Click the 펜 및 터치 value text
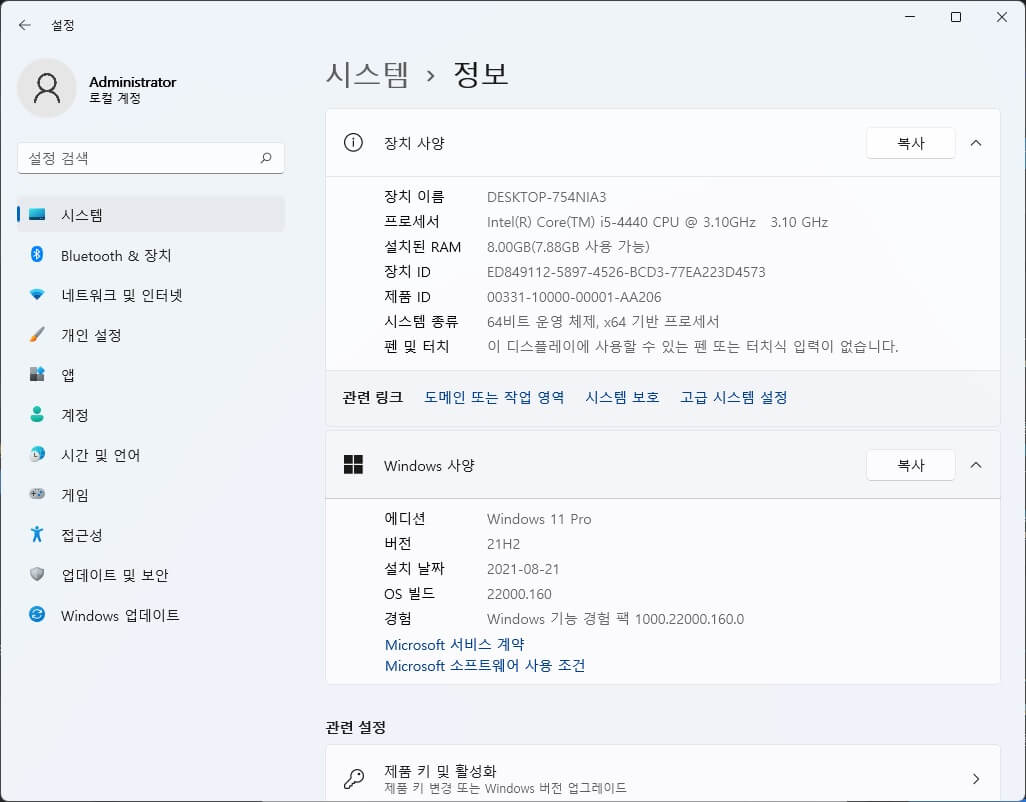This screenshot has height=802, width=1026. coord(692,346)
